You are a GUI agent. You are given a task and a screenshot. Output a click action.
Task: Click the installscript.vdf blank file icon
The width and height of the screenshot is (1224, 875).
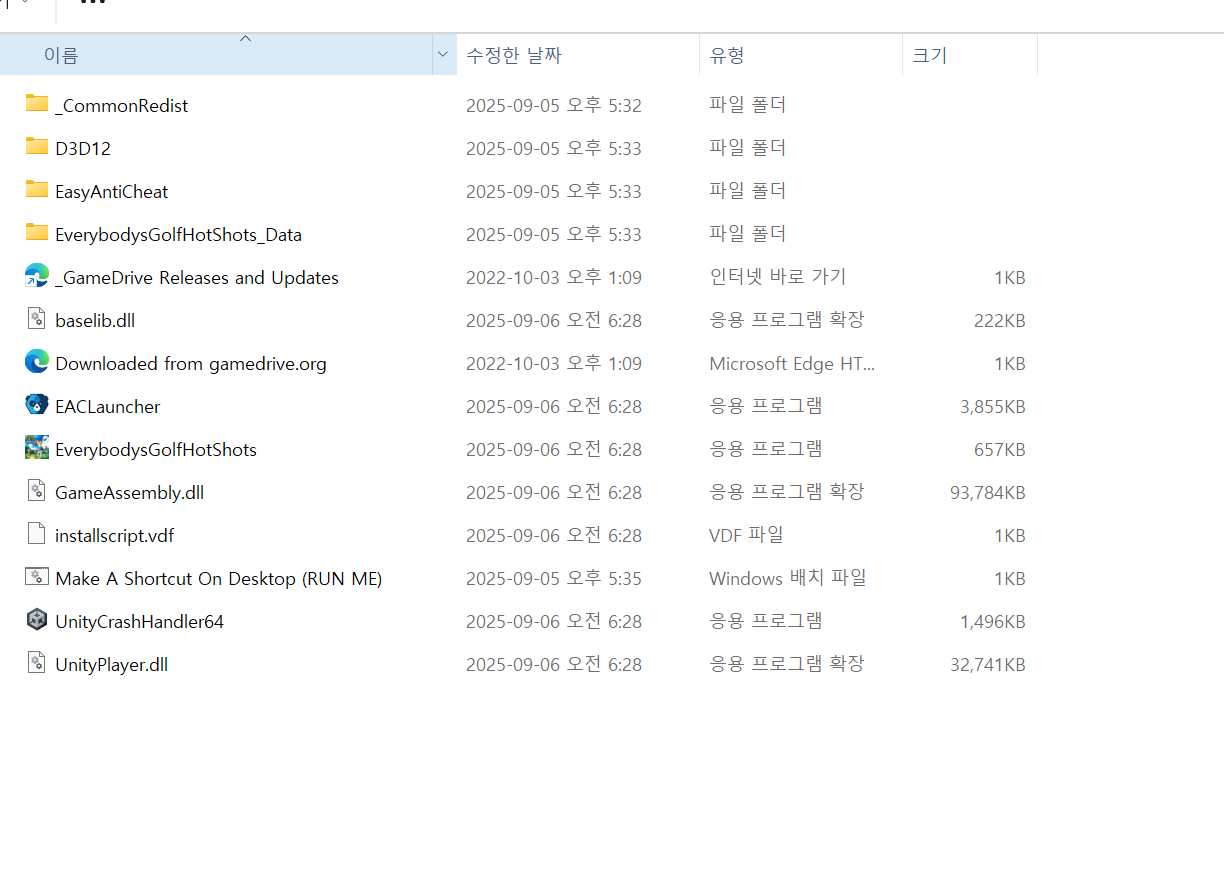(x=37, y=534)
